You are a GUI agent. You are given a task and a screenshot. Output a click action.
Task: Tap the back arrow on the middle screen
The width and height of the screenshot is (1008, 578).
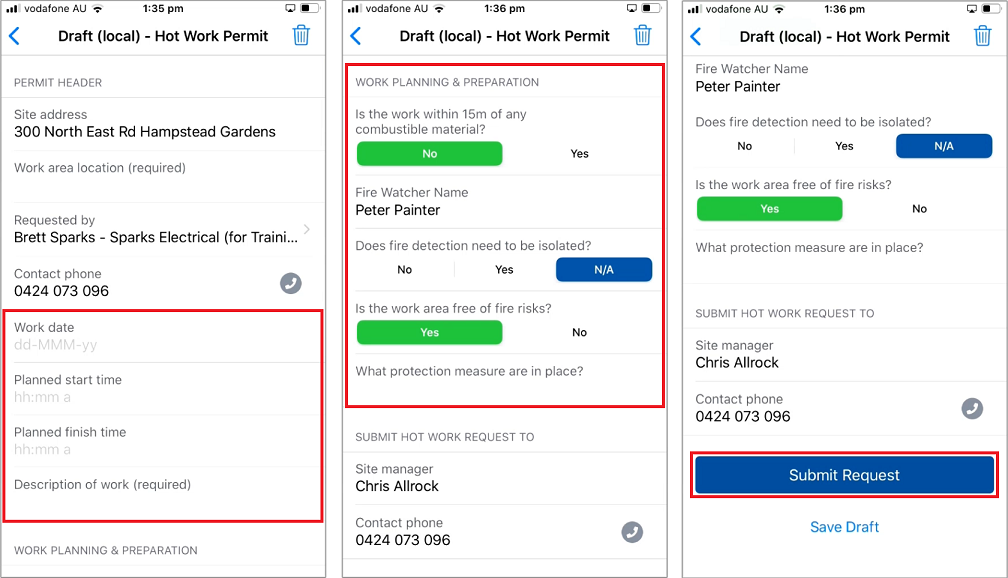tap(355, 36)
